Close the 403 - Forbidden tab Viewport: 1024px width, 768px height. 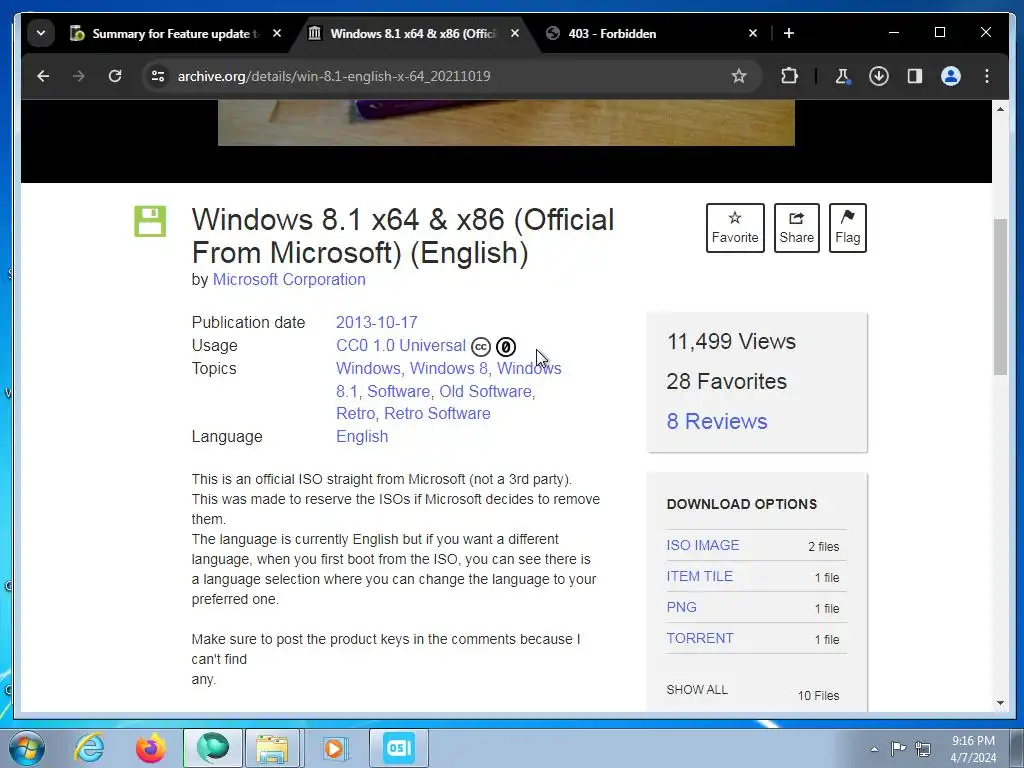pos(752,33)
